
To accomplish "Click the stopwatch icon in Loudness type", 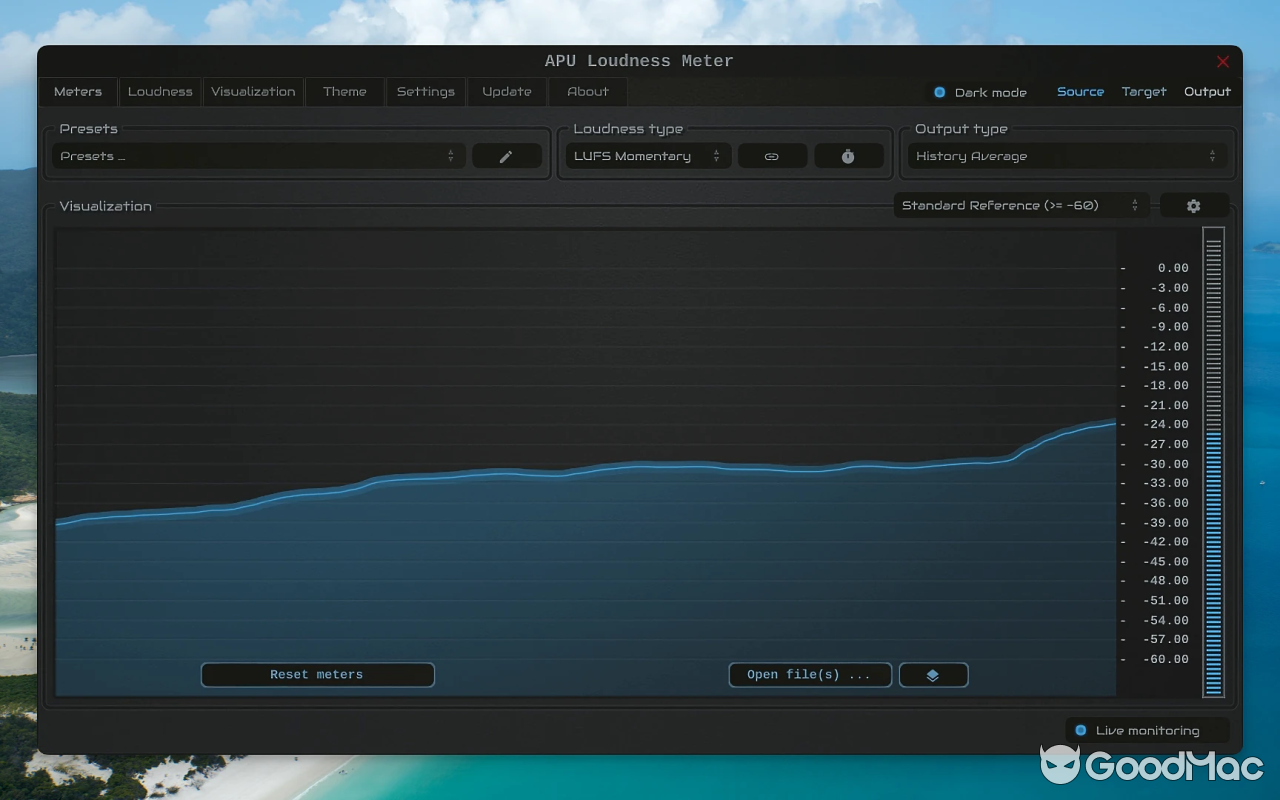I will (x=848, y=155).
